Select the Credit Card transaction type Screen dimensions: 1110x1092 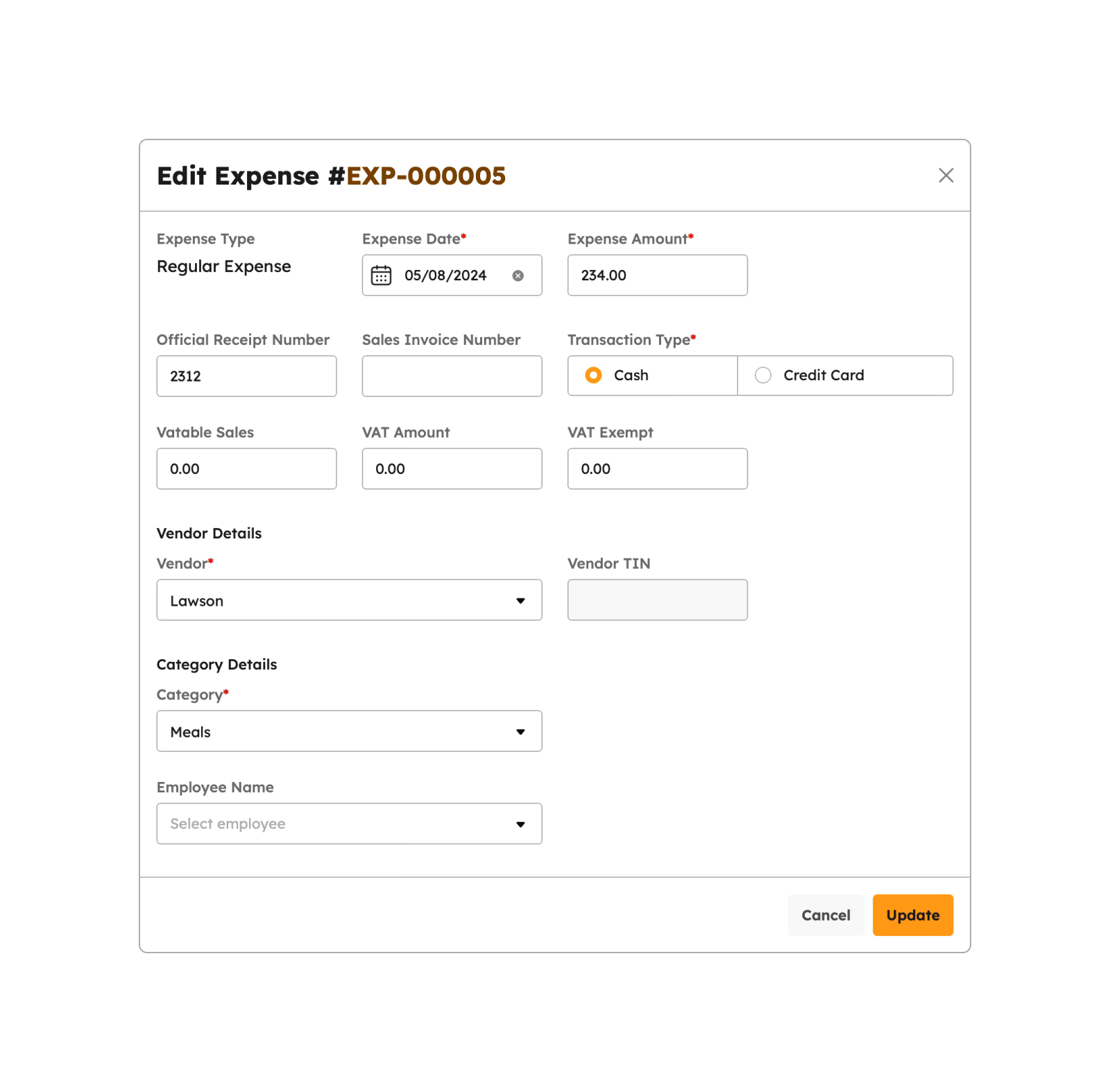(x=845, y=375)
